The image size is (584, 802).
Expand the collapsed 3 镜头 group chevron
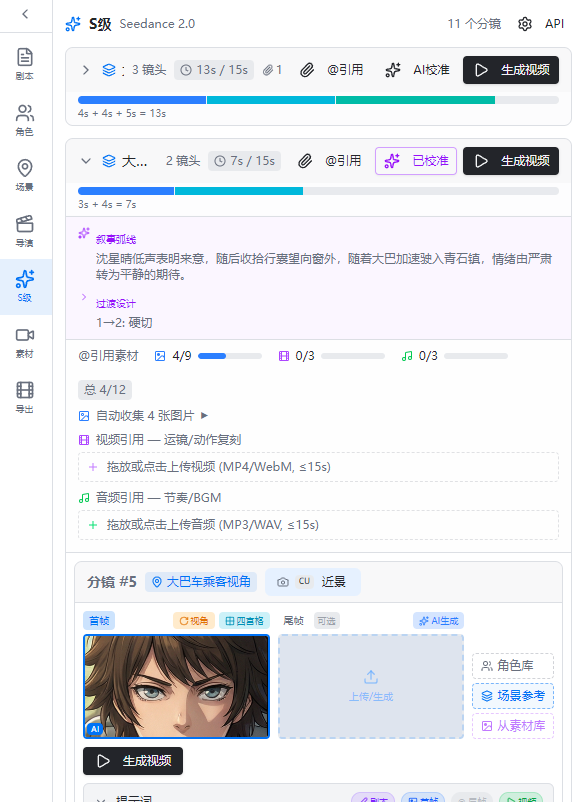[86, 70]
